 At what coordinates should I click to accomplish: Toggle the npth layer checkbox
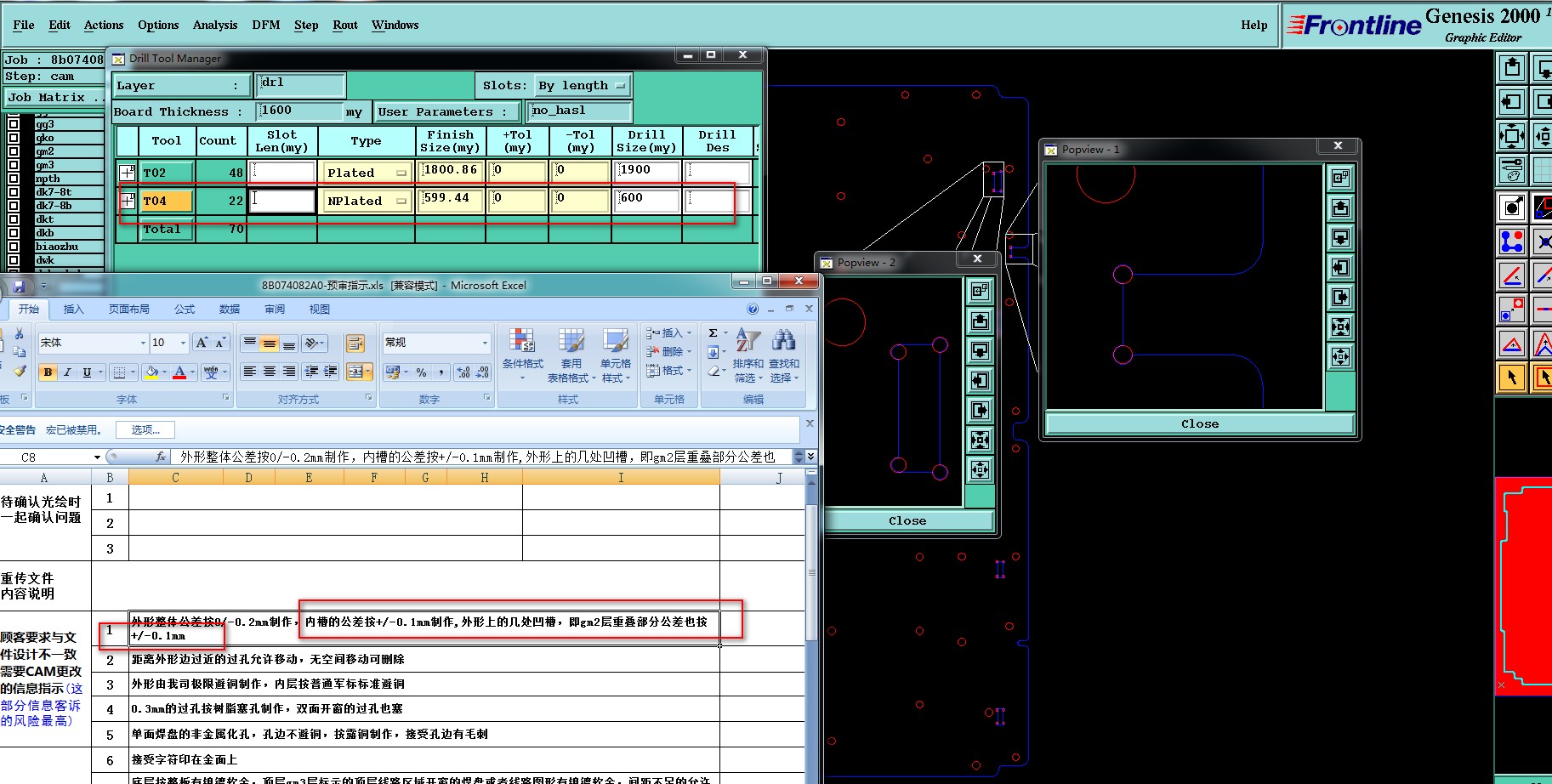click(14, 179)
